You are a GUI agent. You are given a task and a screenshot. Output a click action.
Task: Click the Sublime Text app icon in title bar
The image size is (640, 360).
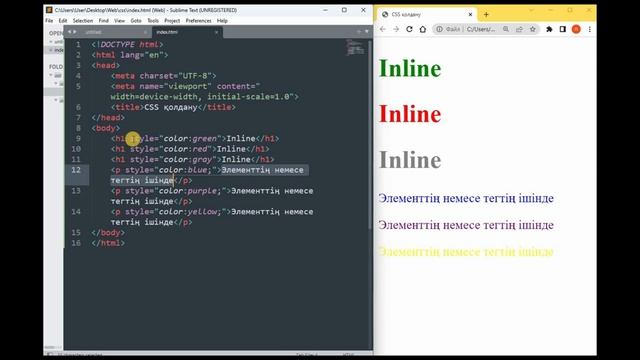tap(49, 10)
